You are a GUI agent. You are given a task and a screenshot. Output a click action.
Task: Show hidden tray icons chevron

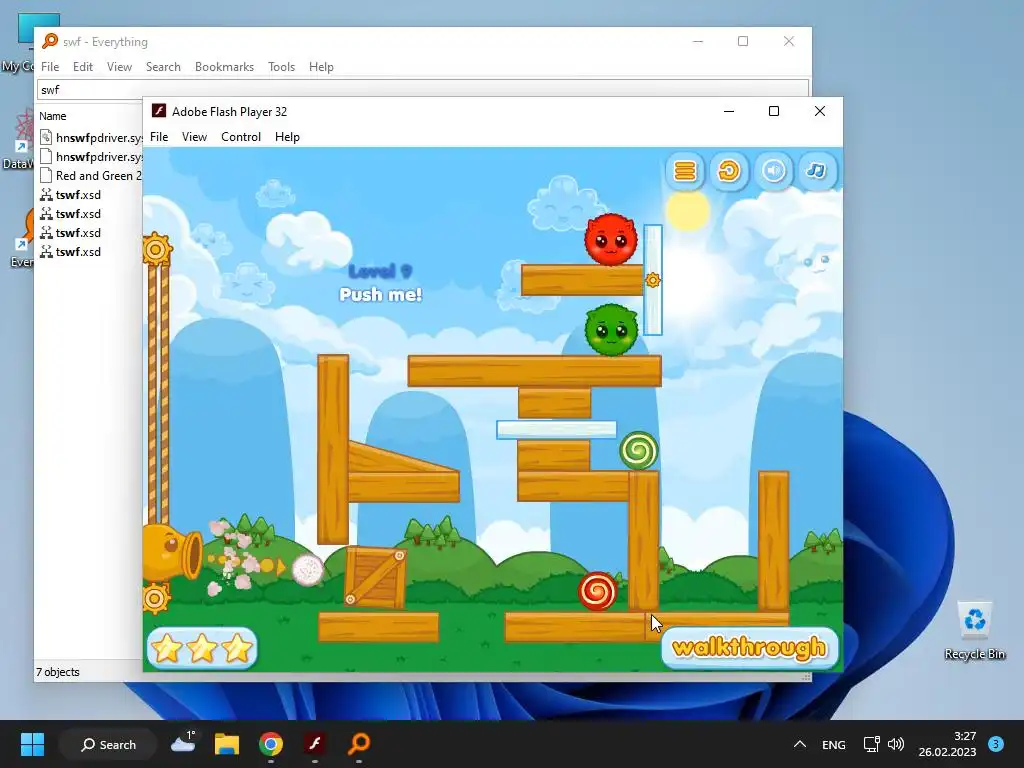799,744
